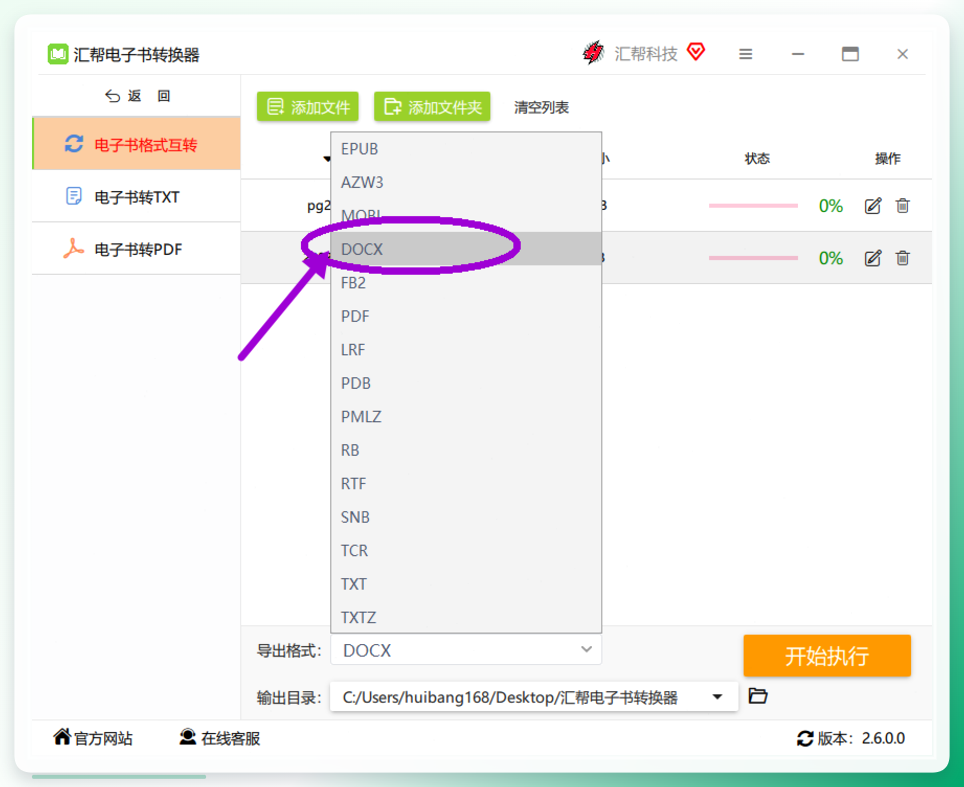Choose PDF in format list
The width and height of the screenshot is (964, 787).
[x=466, y=316]
